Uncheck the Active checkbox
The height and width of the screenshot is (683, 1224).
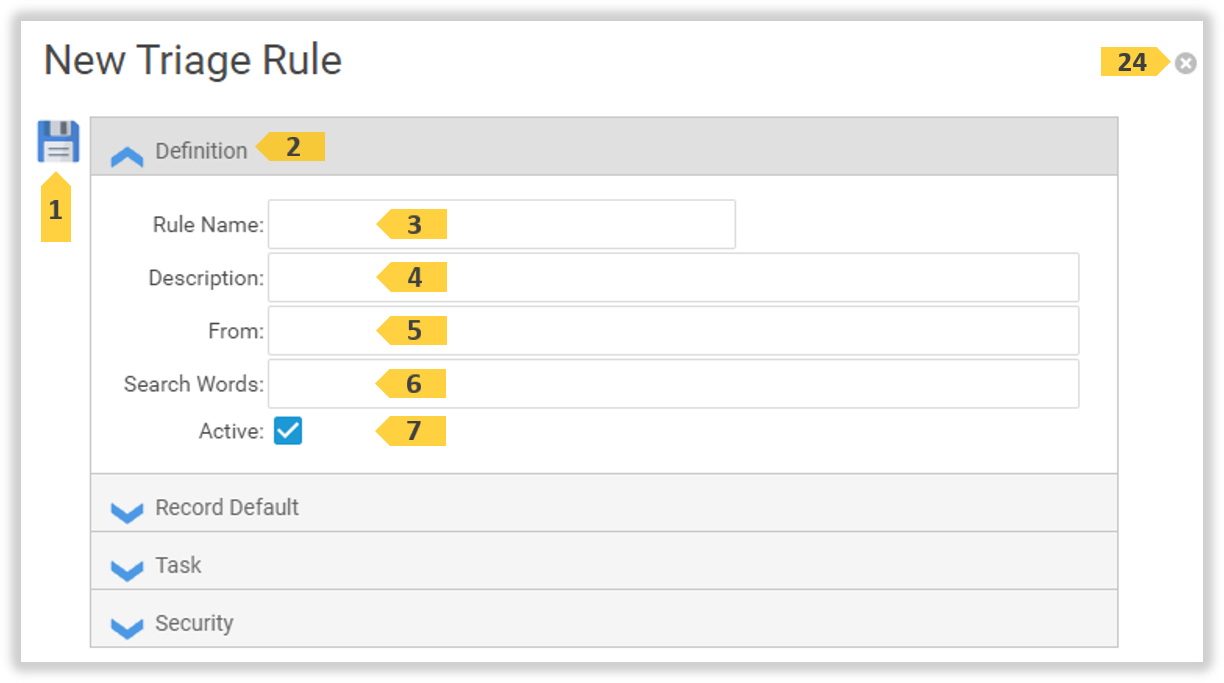pos(288,431)
